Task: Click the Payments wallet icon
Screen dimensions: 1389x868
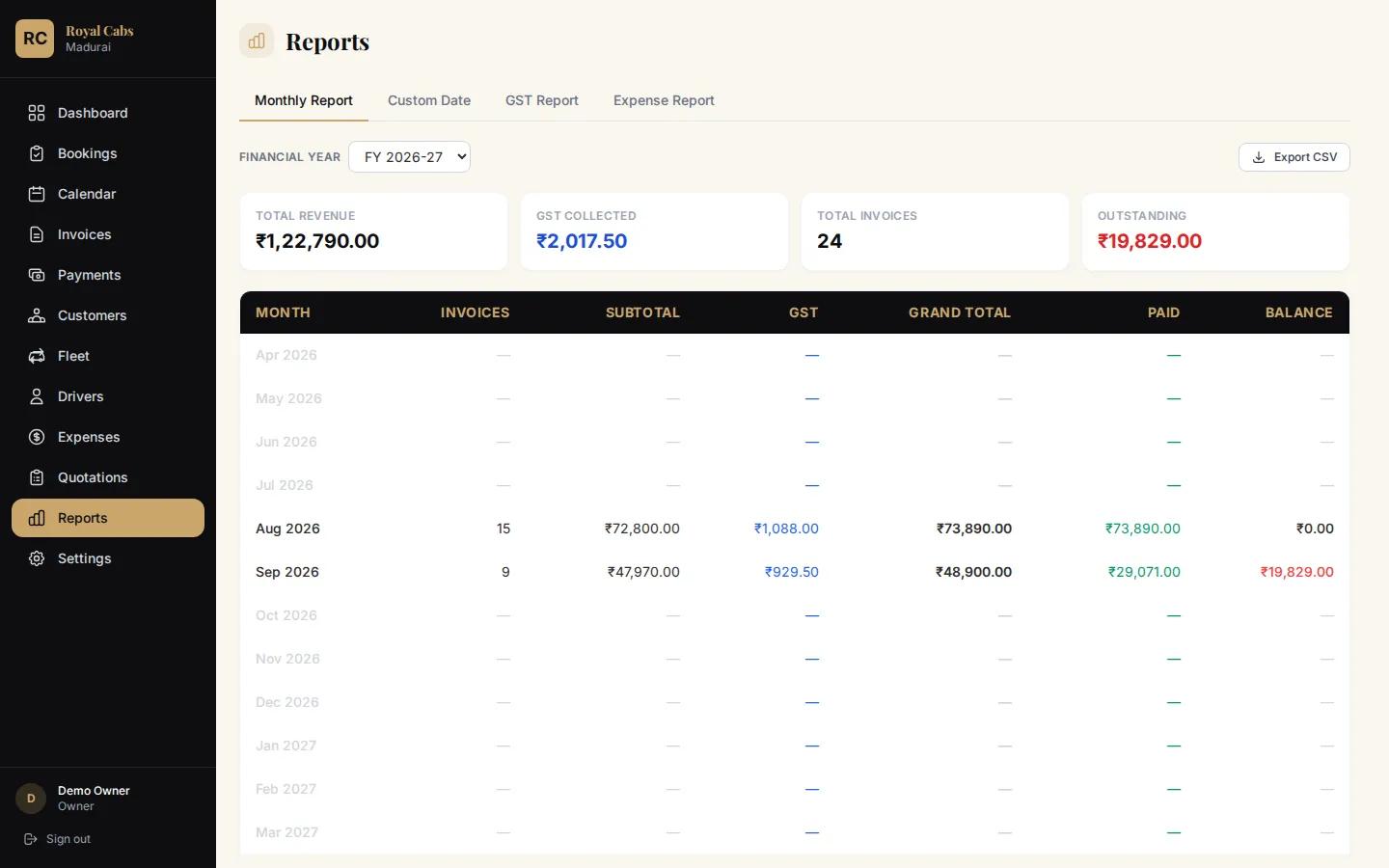Action: [37, 275]
